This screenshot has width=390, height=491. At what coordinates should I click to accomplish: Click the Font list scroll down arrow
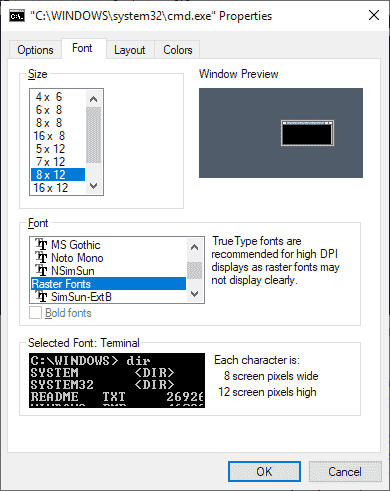tap(195, 294)
